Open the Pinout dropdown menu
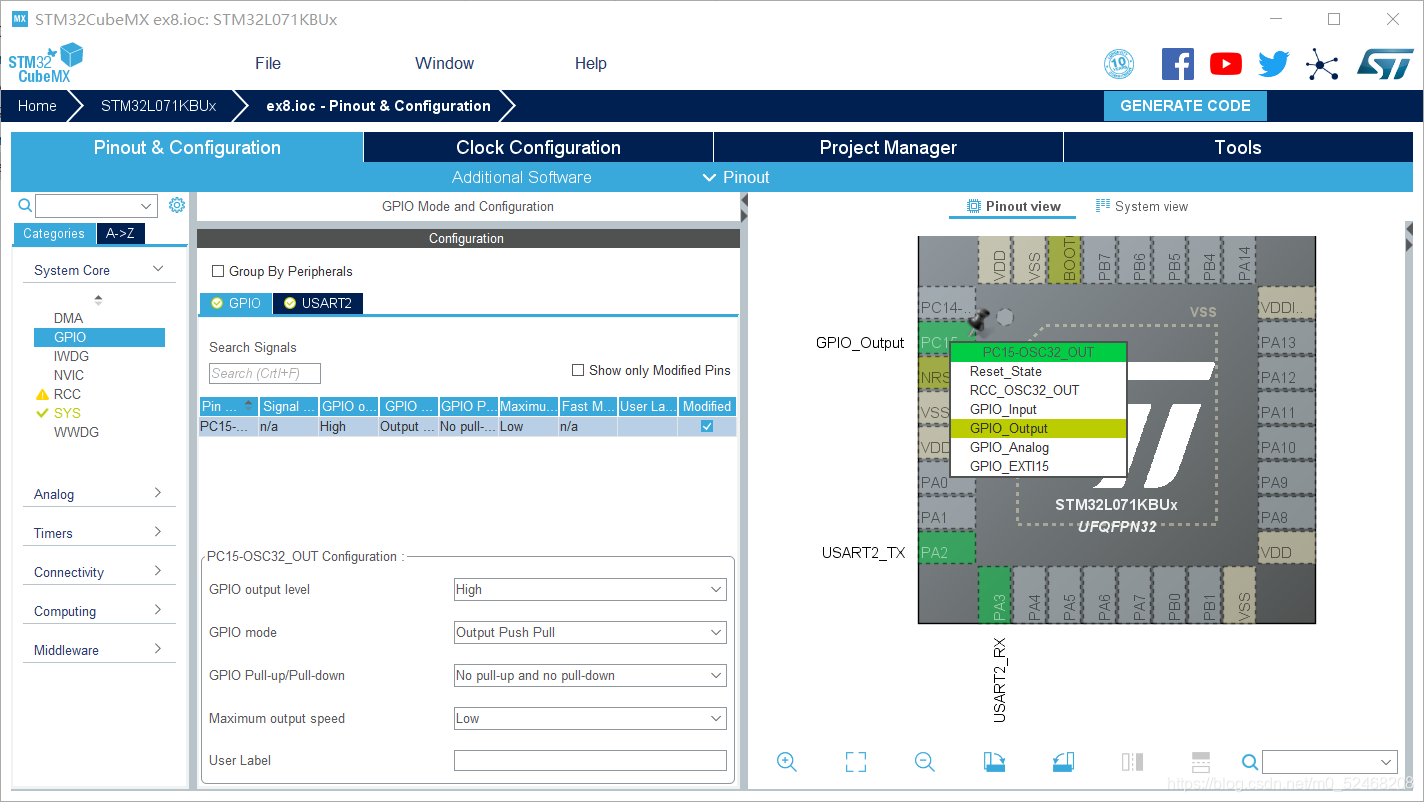This screenshot has width=1424, height=802. [x=737, y=177]
